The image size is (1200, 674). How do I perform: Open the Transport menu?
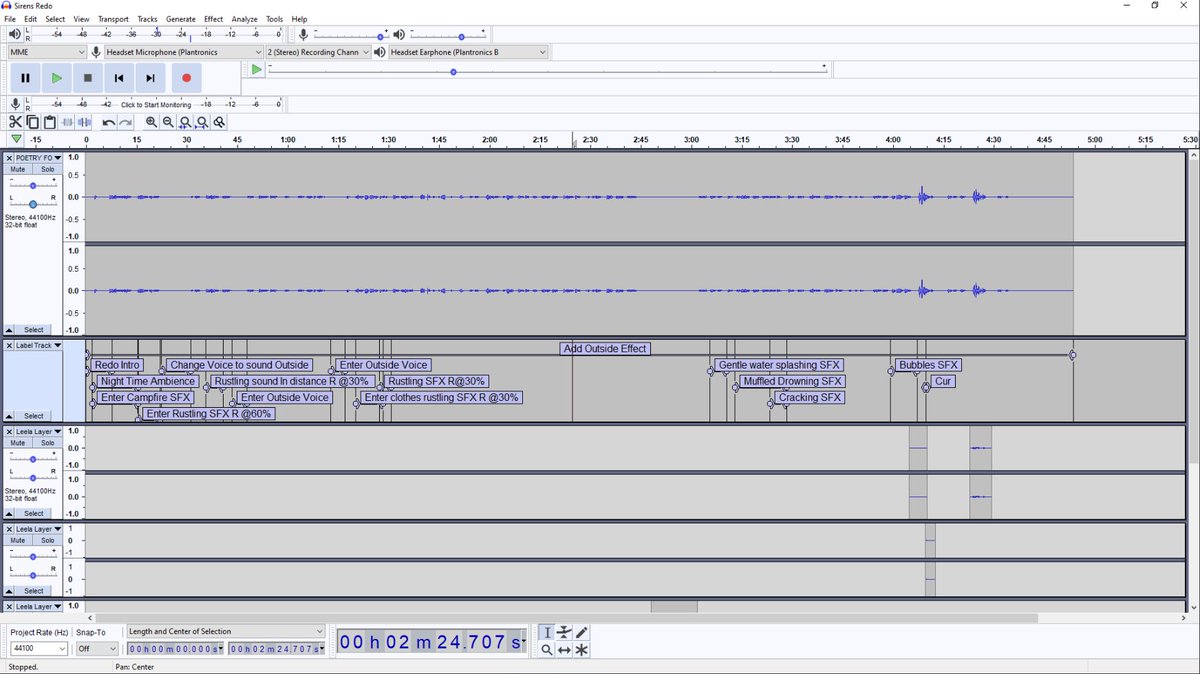(113, 19)
